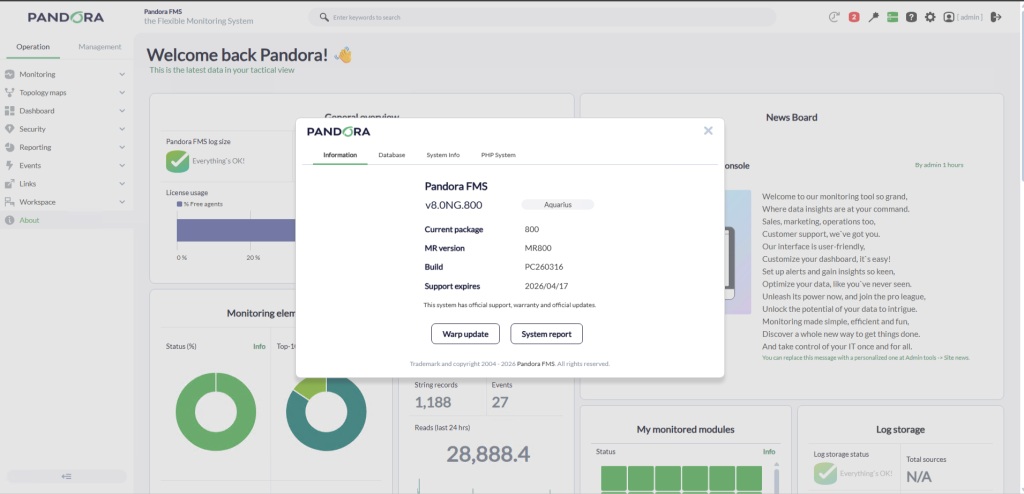
Task: Click the About info icon in sidebar
Action: [x=10, y=220]
